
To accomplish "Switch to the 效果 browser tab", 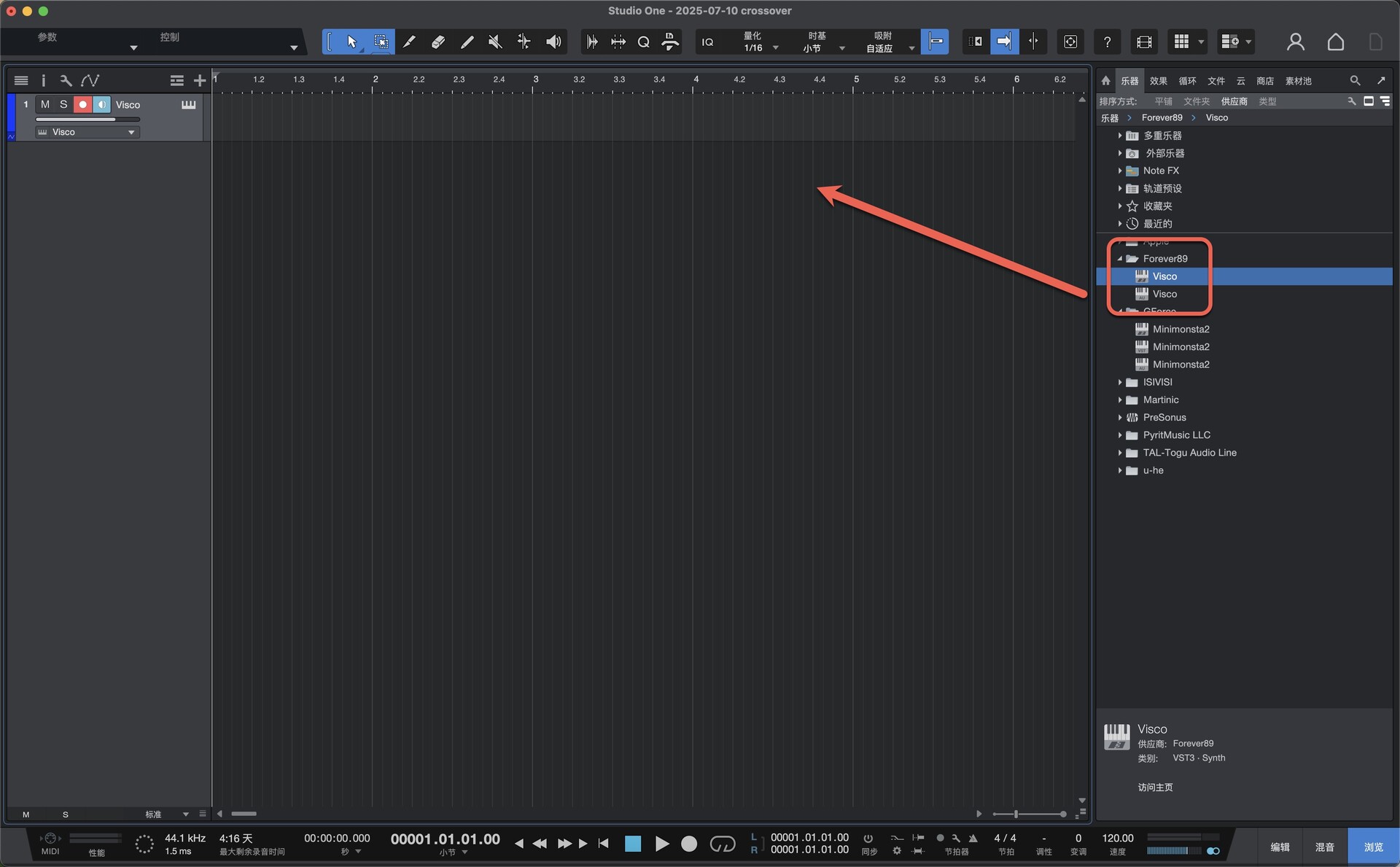I will 1158,81.
